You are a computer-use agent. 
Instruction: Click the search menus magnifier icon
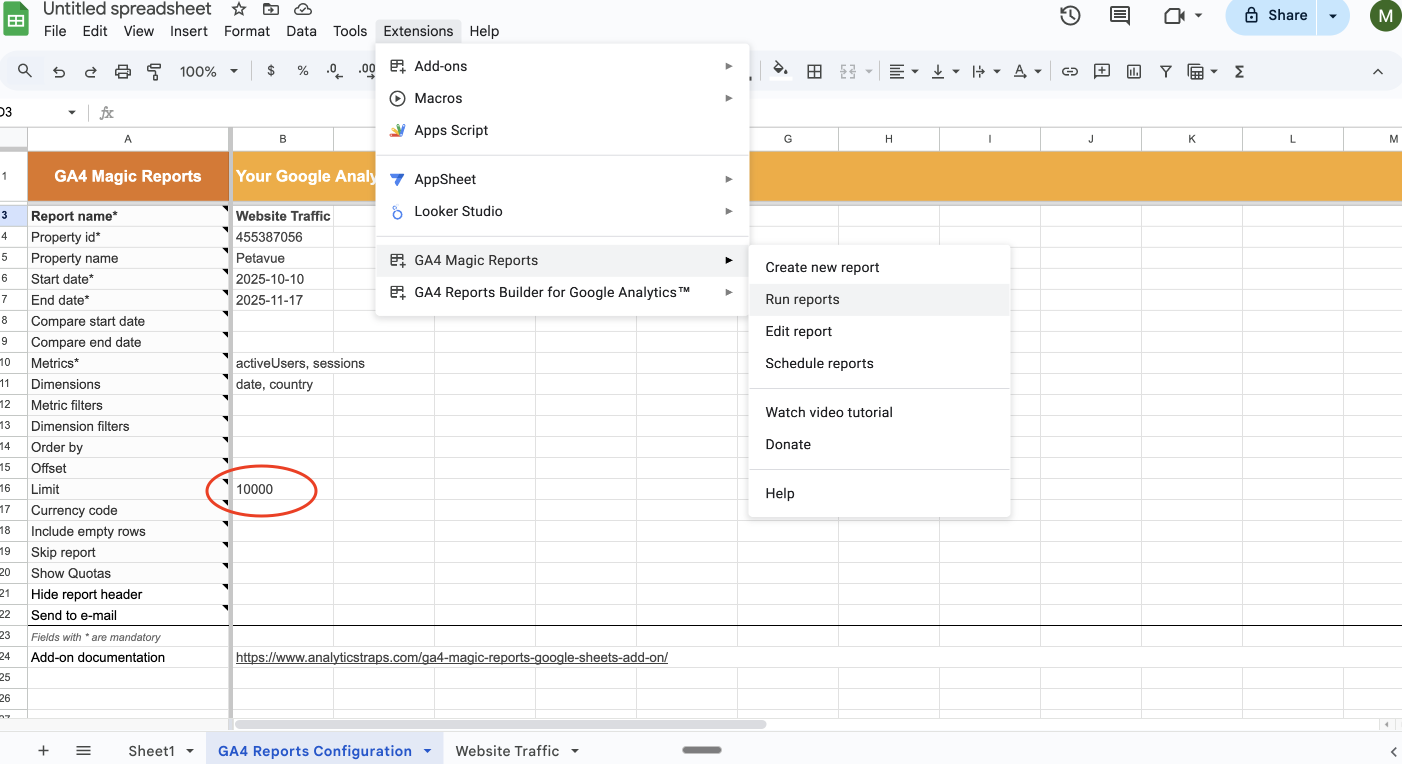[x=25, y=71]
